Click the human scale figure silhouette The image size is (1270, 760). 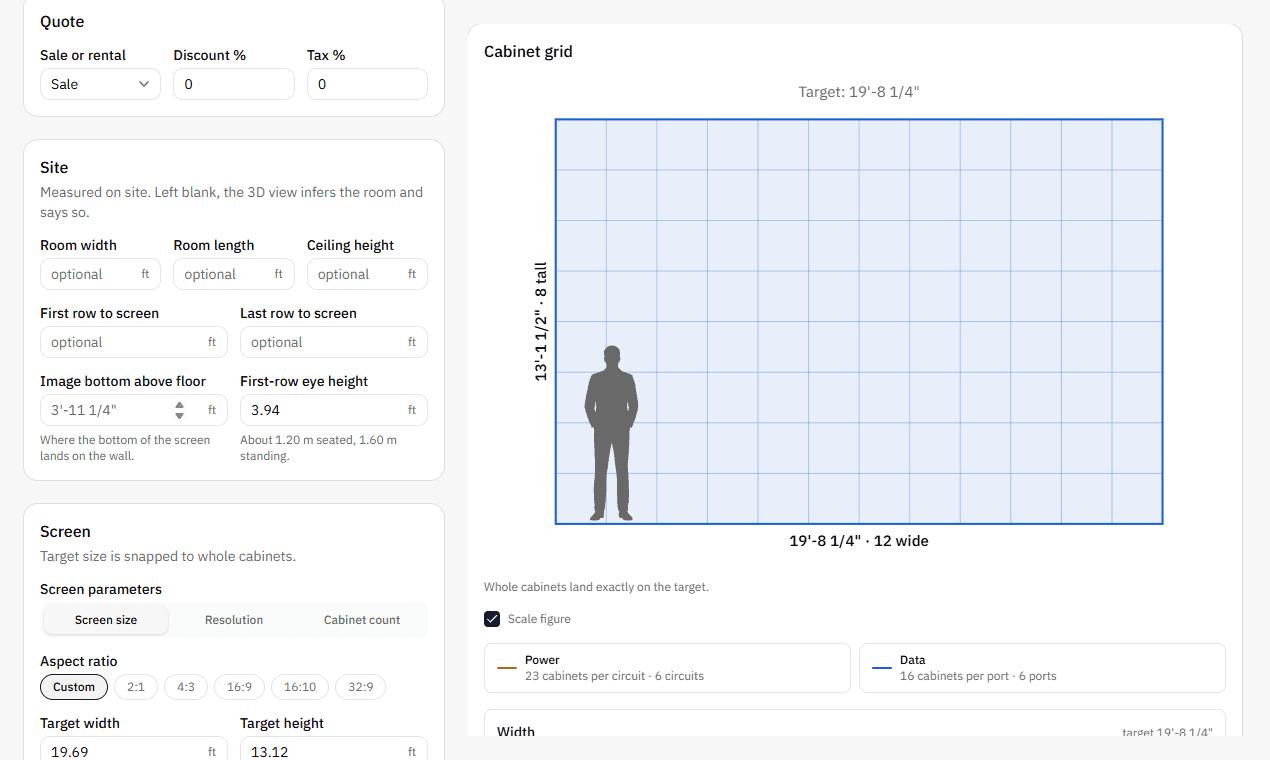(611, 433)
